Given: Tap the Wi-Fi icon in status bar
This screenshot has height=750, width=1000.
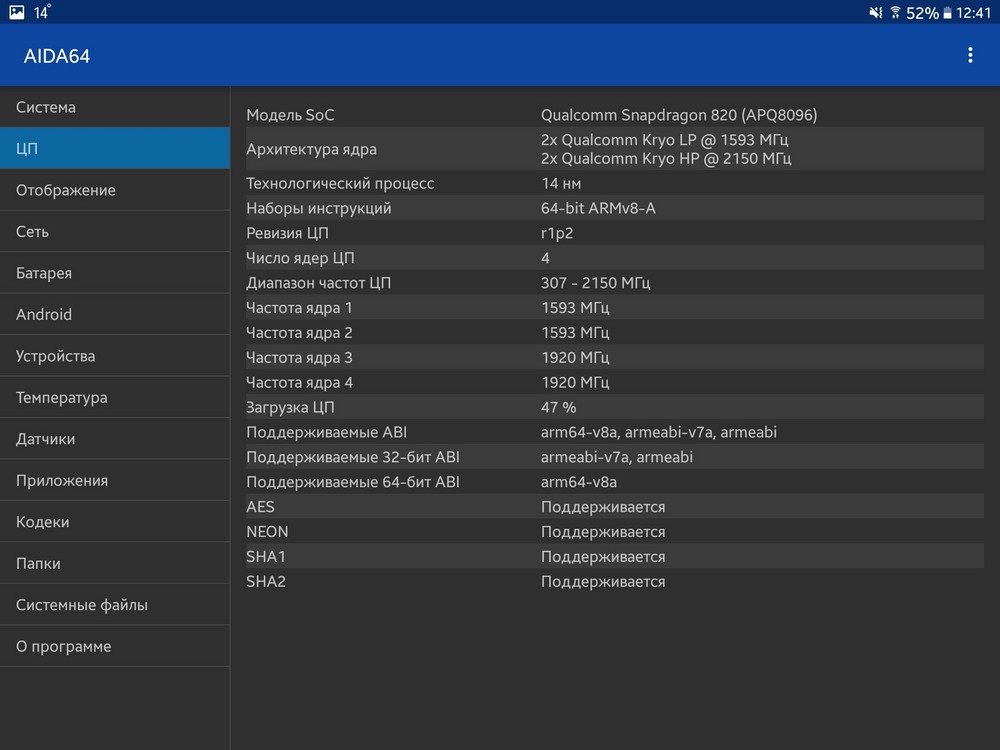Looking at the screenshot, I should 895,12.
